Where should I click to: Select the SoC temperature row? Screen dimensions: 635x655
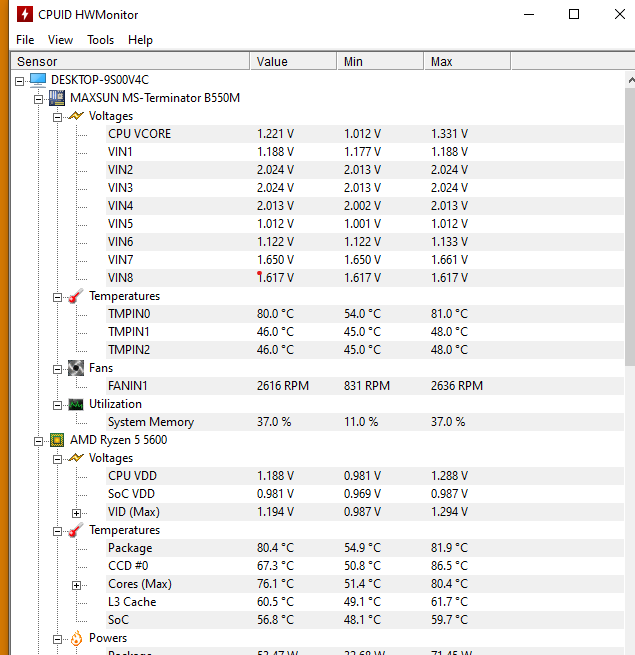pos(365,620)
